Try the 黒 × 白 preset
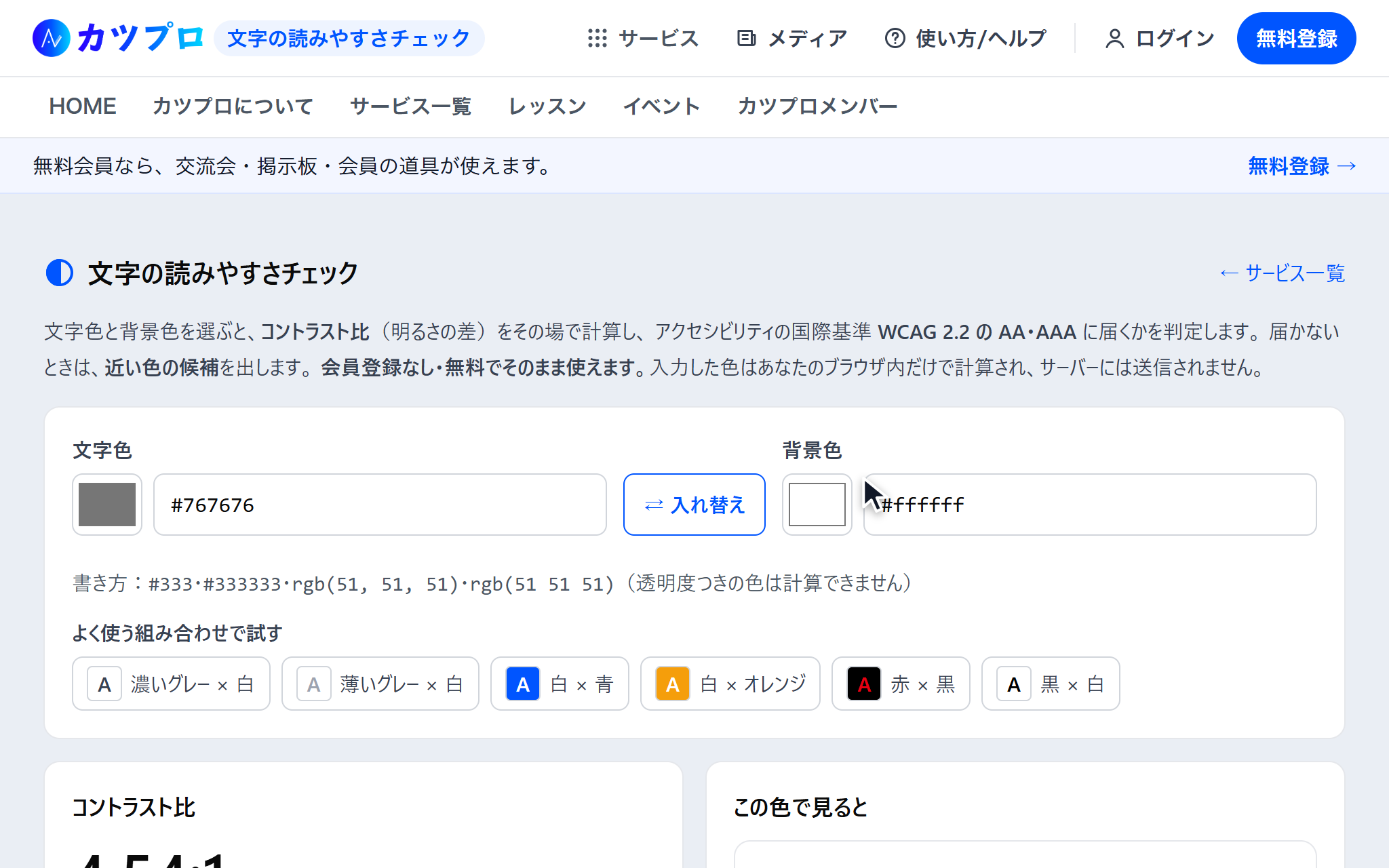 coord(1051,684)
